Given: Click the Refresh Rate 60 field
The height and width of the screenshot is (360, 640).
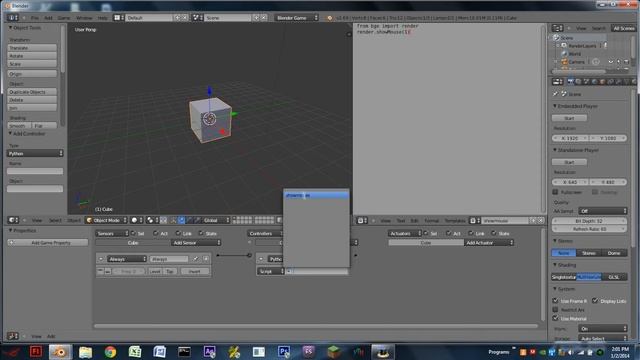Looking at the screenshot, I should [x=590, y=229].
